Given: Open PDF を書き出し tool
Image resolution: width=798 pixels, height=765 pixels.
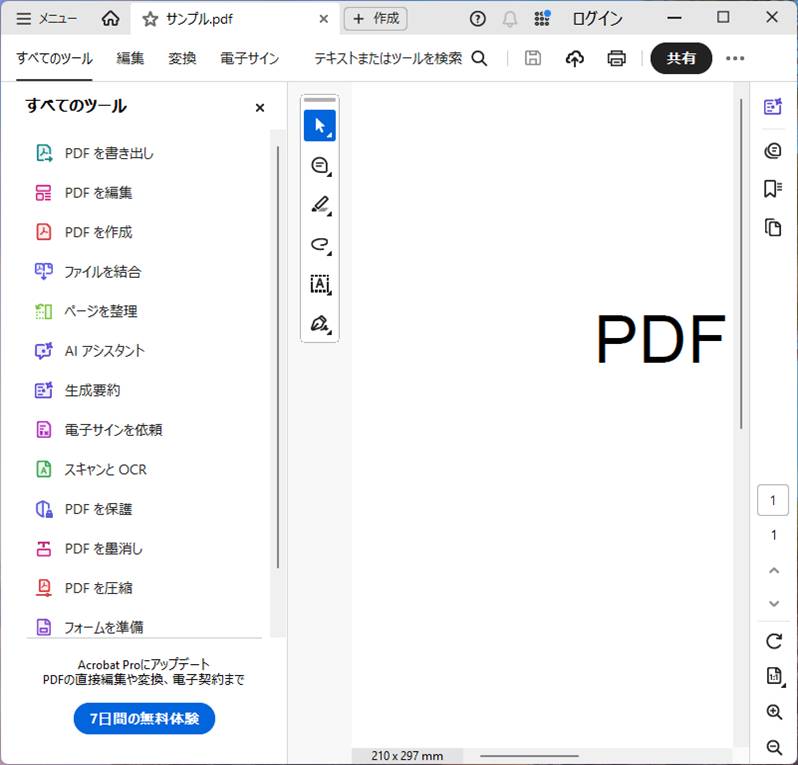Looking at the screenshot, I should tap(94, 153).
